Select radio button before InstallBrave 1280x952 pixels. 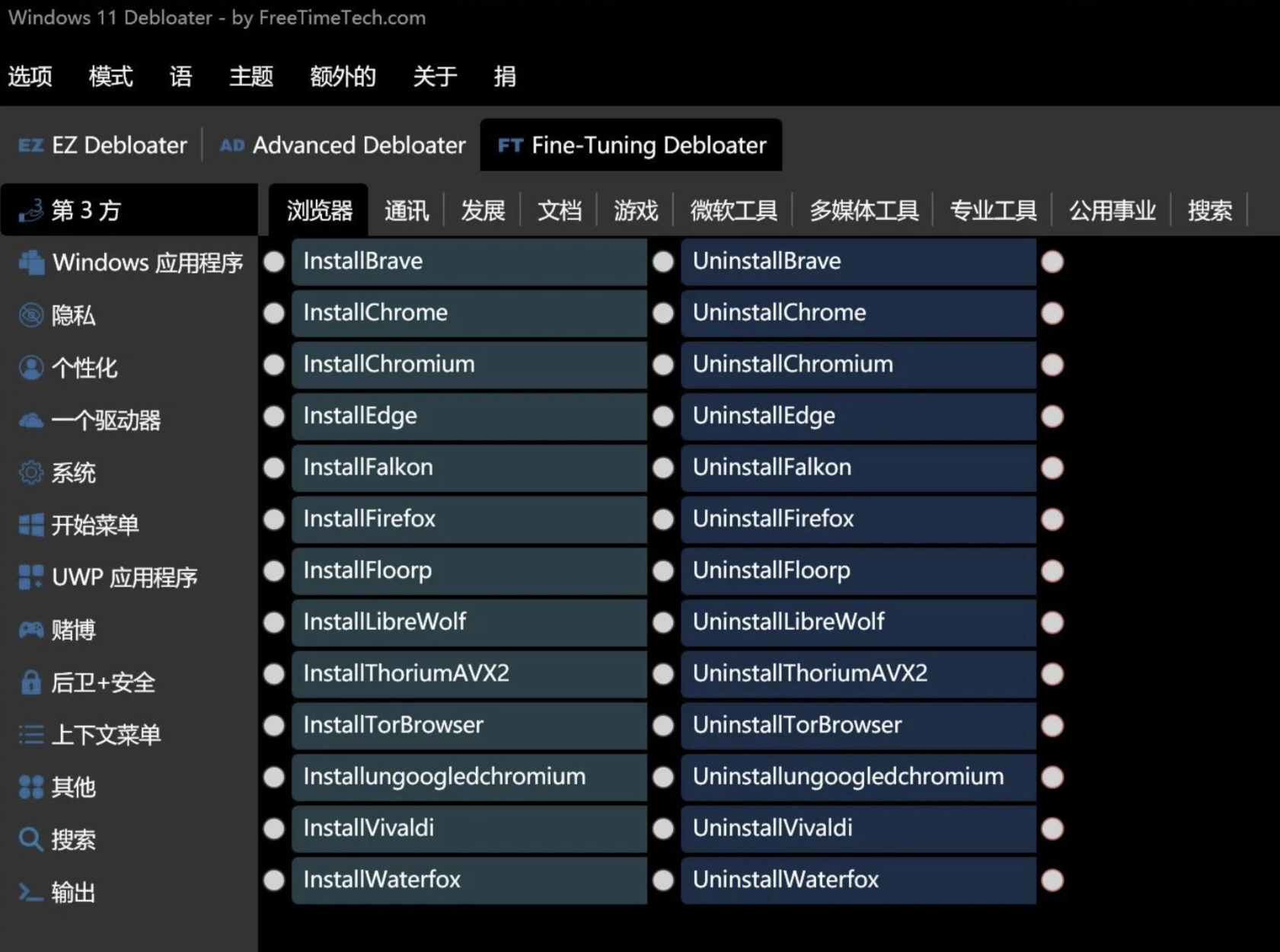coord(274,262)
